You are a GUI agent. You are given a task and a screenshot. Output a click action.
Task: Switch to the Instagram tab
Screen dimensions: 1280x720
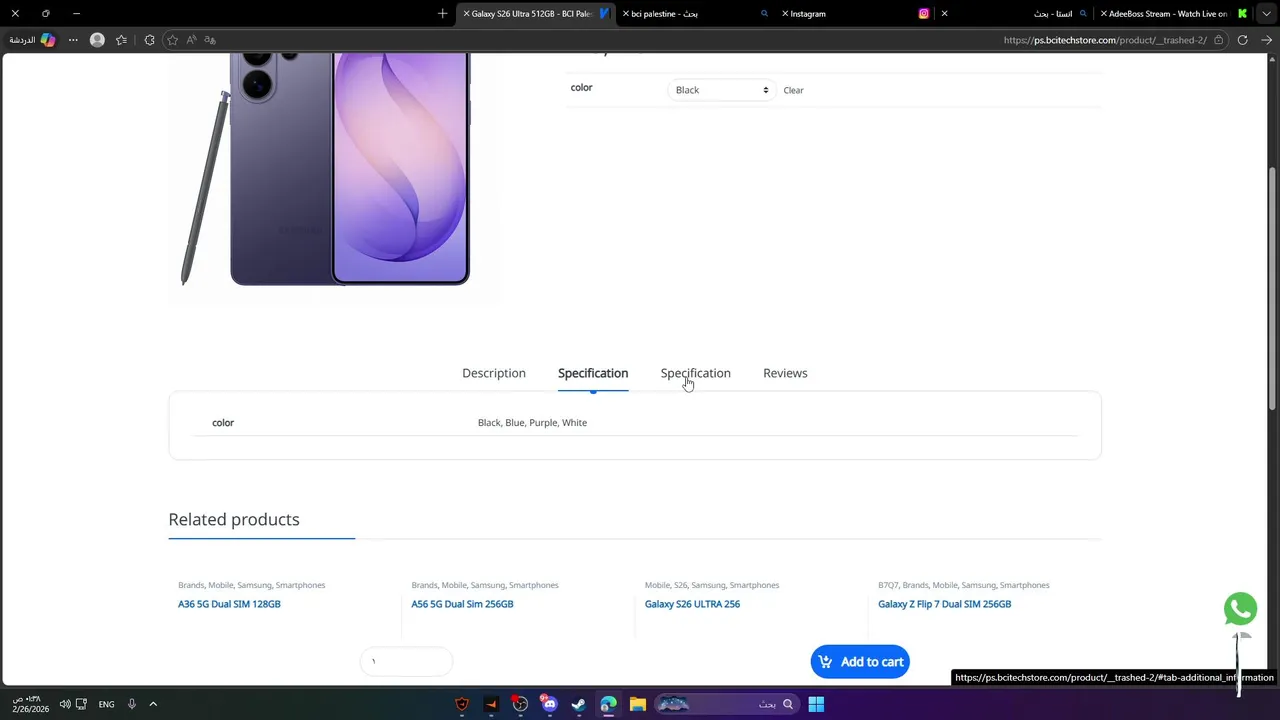click(857, 14)
